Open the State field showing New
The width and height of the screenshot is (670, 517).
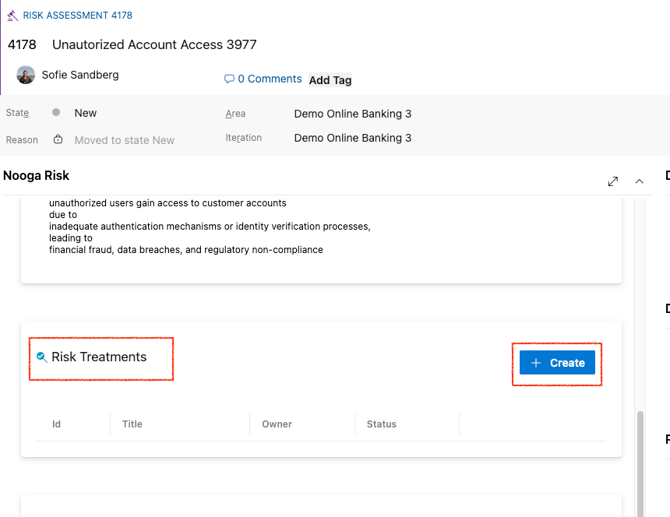click(x=86, y=113)
